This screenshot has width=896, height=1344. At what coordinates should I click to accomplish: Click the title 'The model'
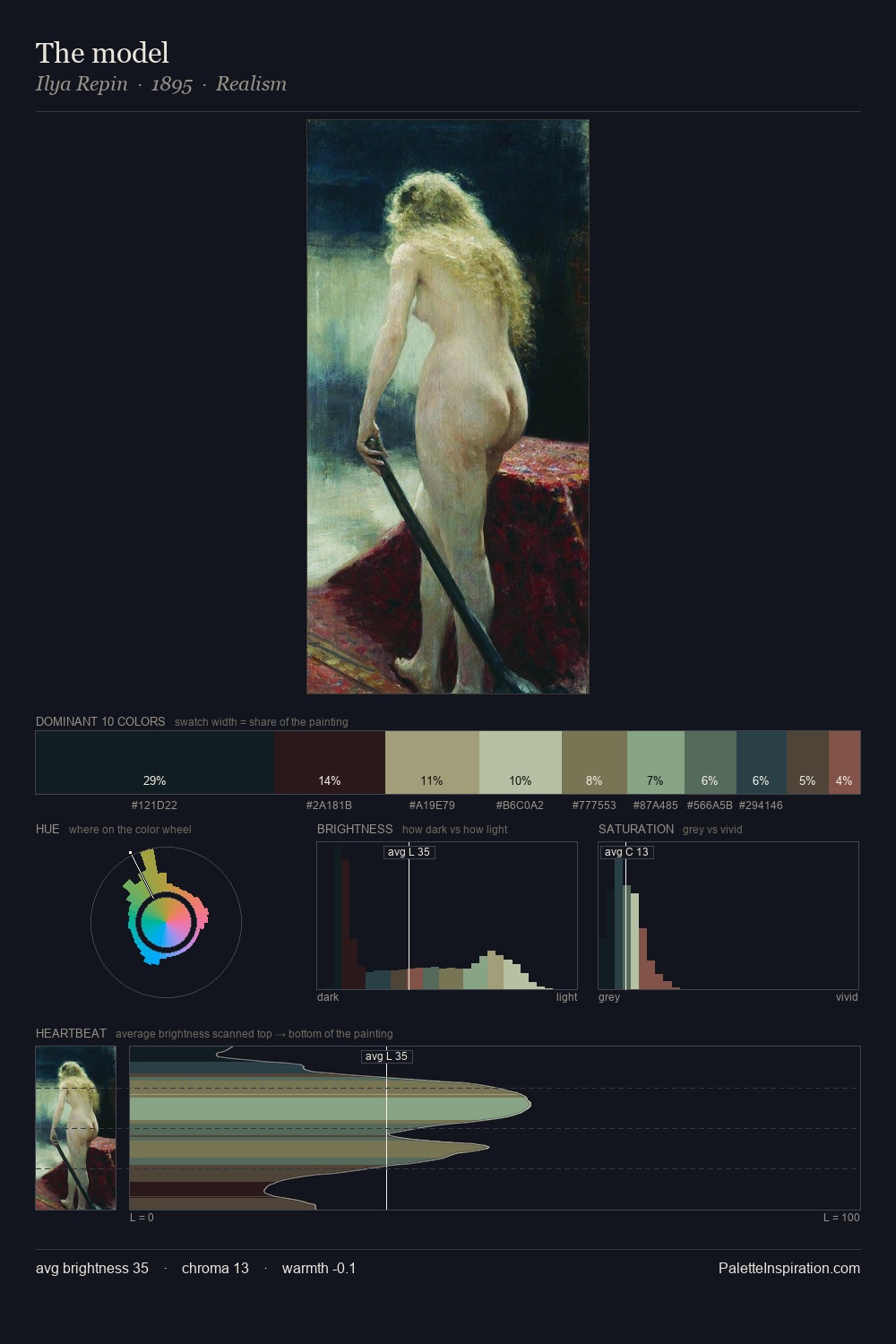pyautogui.click(x=102, y=53)
